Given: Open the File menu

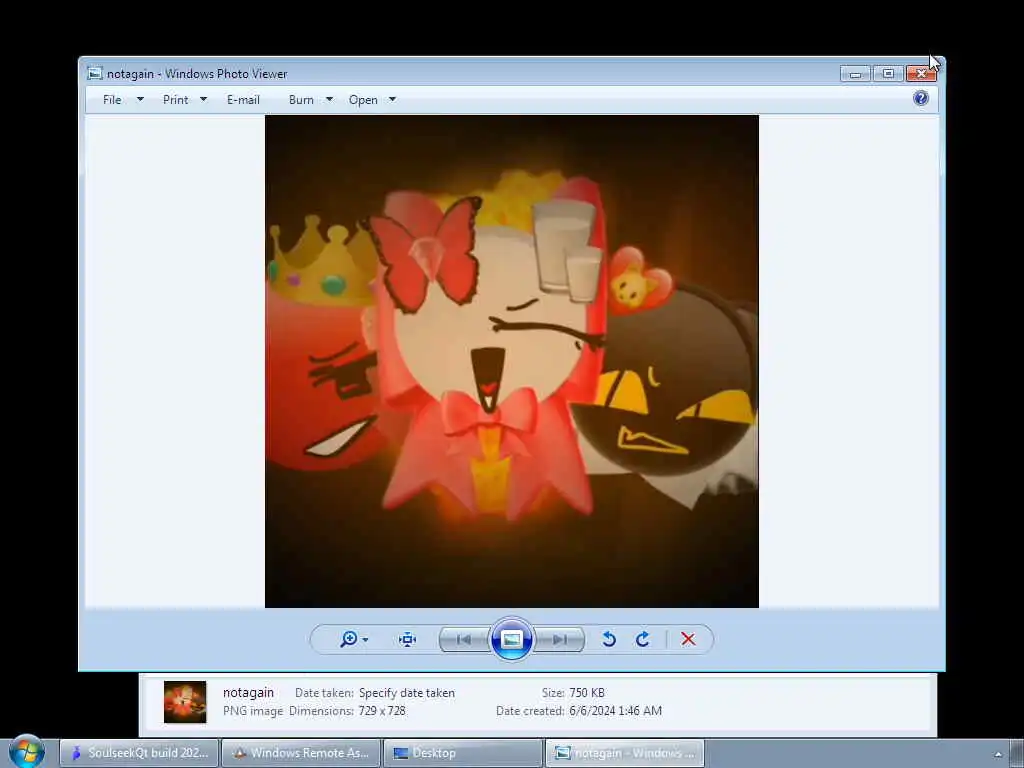Looking at the screenshot, I should 112,100.
